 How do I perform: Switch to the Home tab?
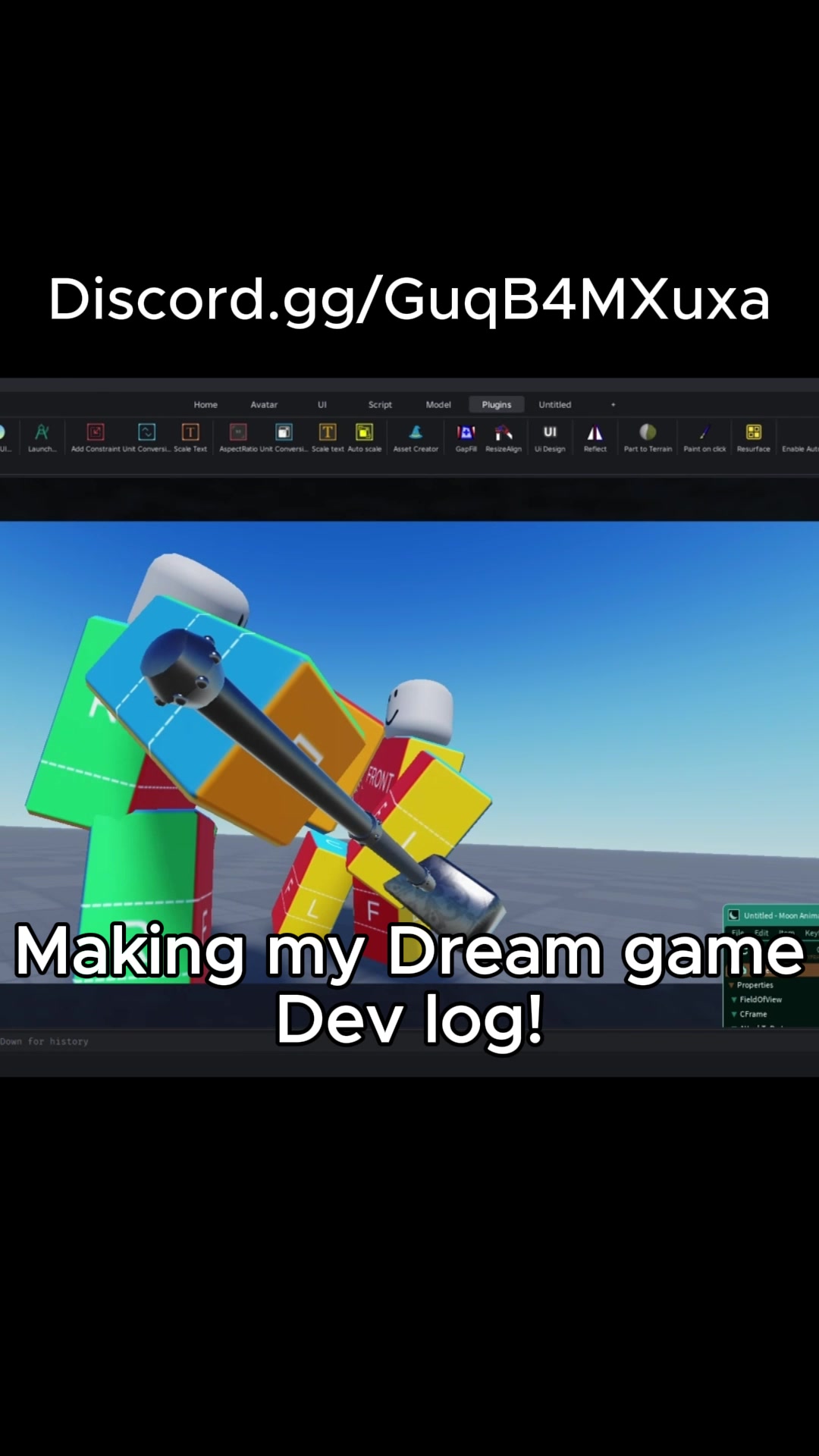tap(206, 405)
